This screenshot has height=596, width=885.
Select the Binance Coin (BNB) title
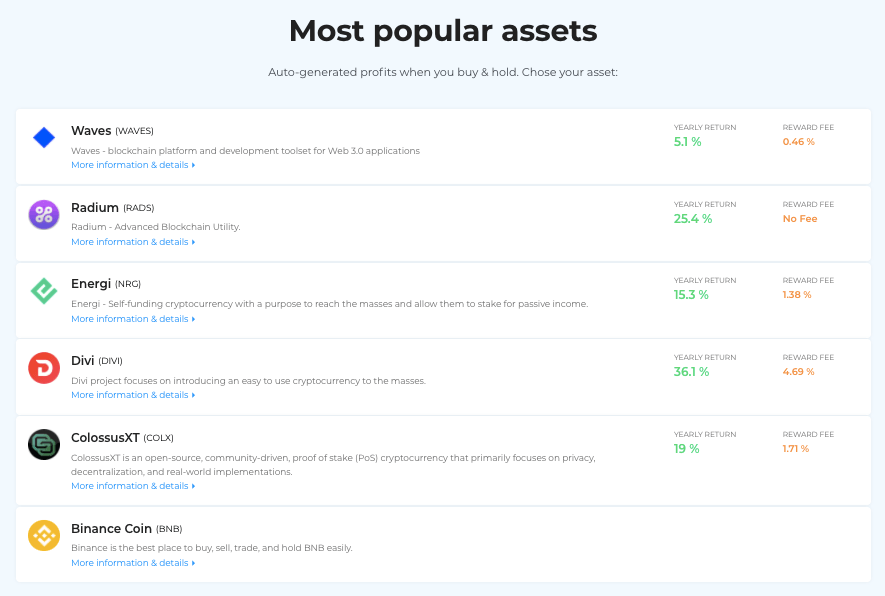pyautogui.click(x=127, y=529)
